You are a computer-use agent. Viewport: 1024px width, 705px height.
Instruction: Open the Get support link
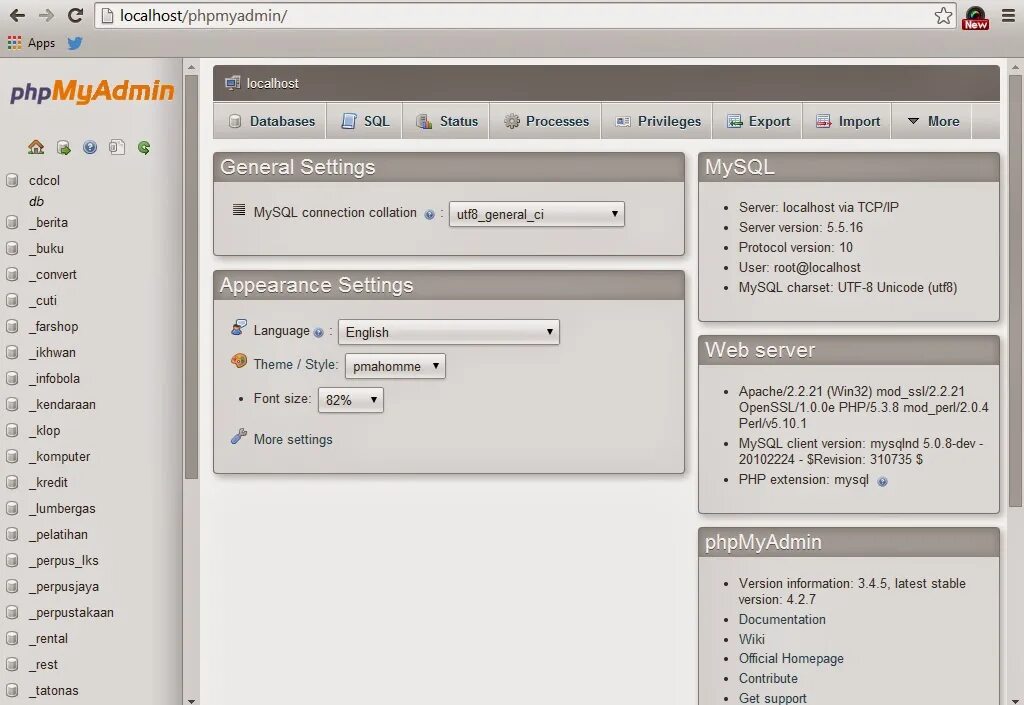[773, 698]
